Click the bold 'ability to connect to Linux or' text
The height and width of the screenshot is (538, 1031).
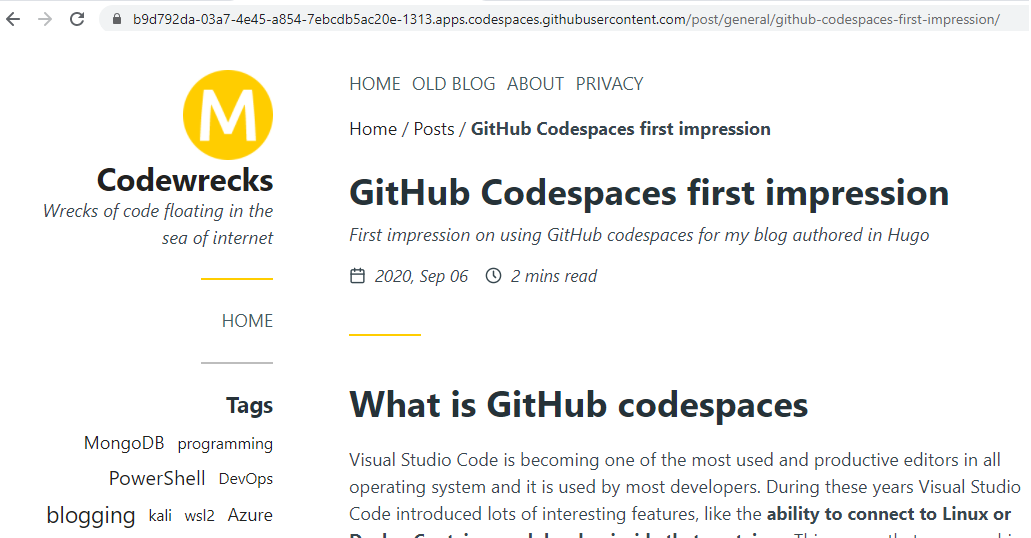tap(889, 514)
